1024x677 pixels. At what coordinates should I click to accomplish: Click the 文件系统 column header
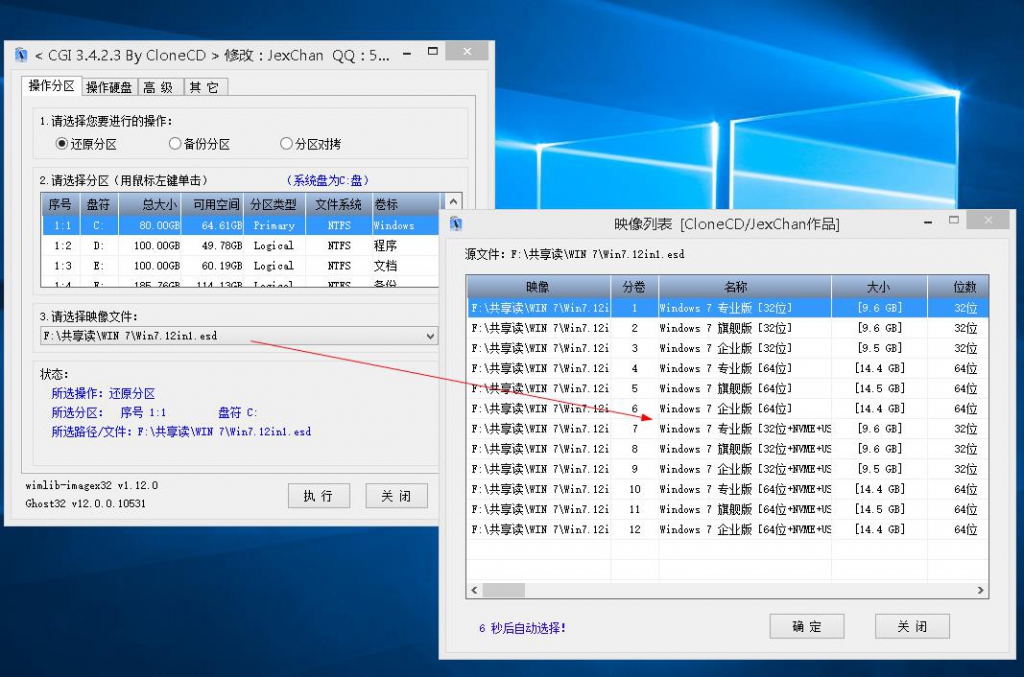tap(339, 204)
